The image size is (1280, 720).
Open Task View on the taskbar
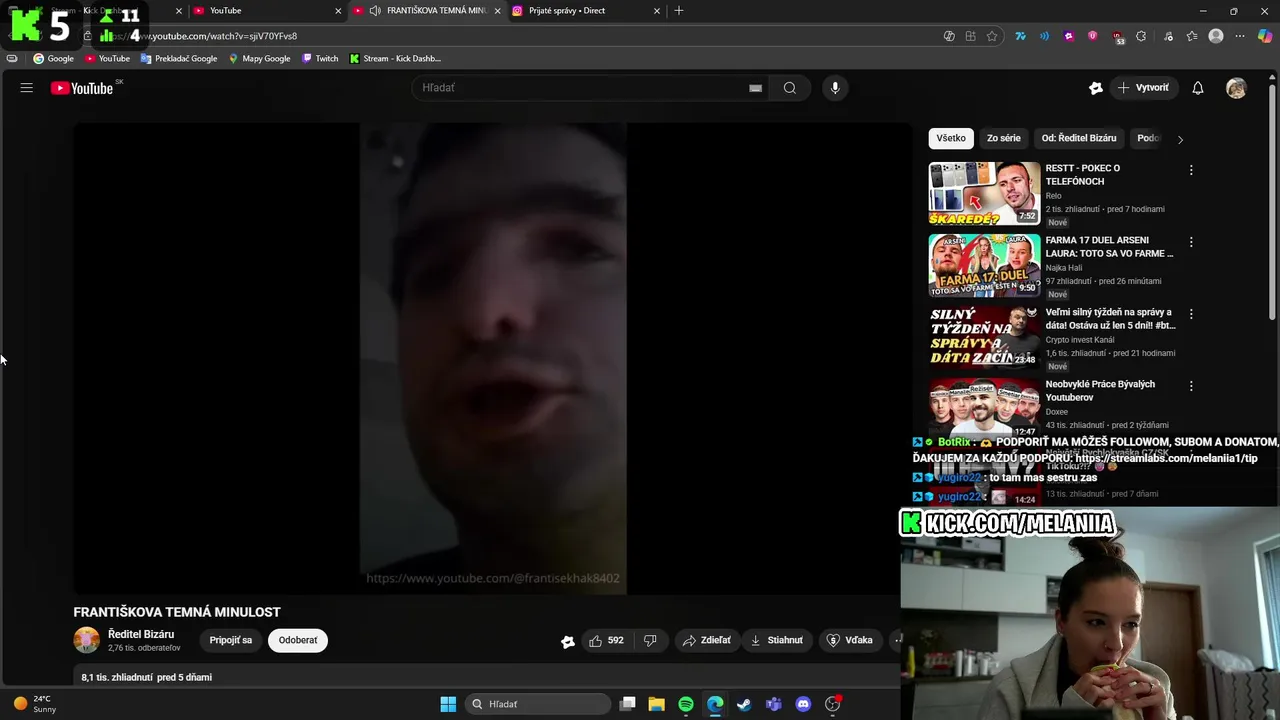[627, 704]
